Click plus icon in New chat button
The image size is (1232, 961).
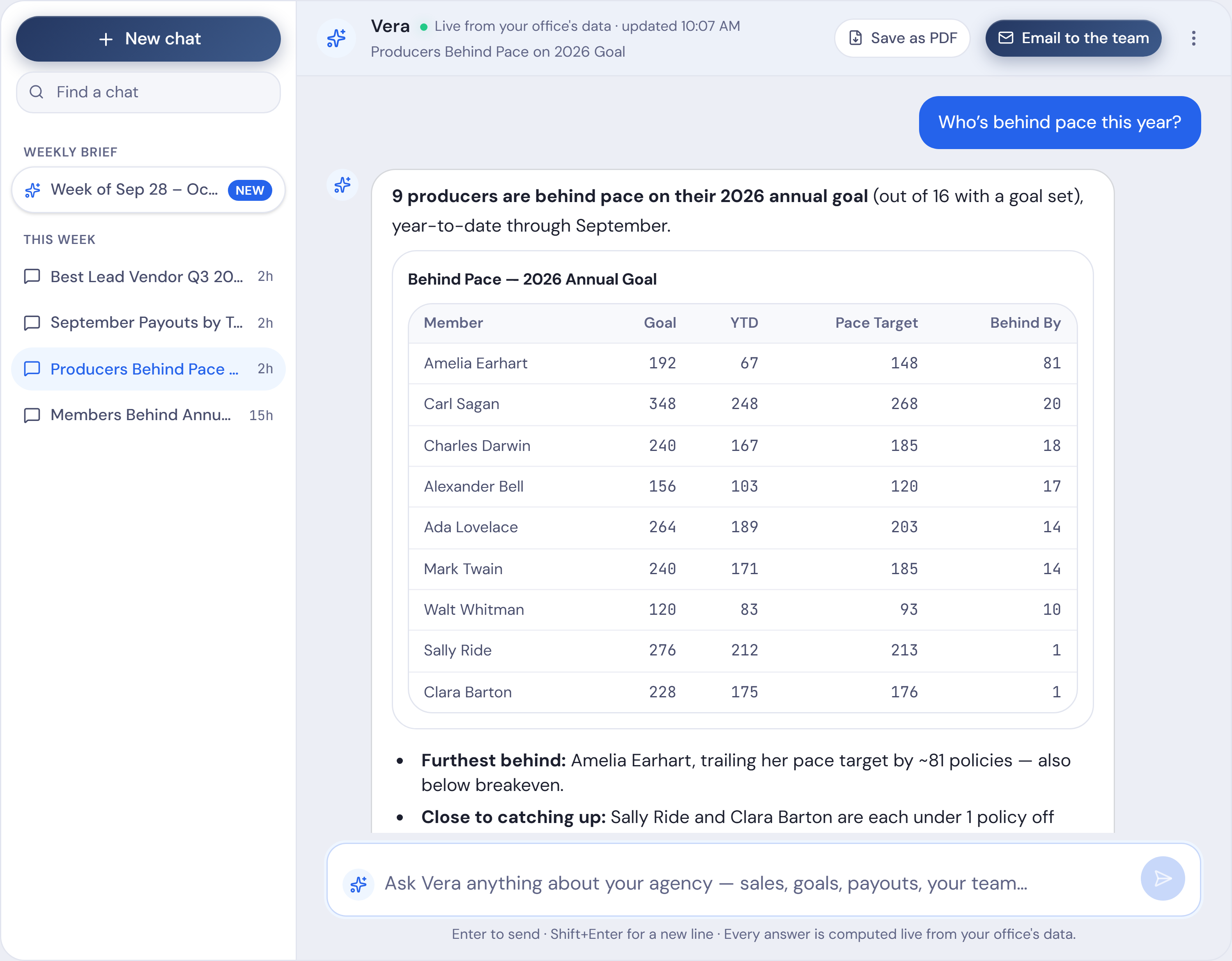point(106,39)
